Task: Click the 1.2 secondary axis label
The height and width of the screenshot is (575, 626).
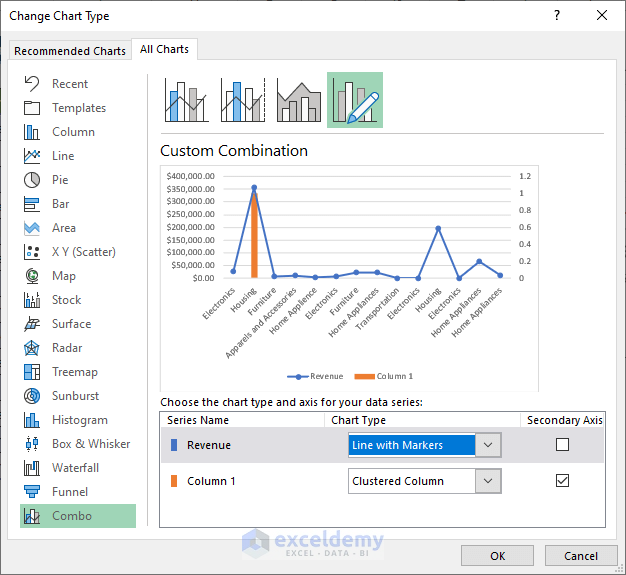Action: click(x=525, y=176)
